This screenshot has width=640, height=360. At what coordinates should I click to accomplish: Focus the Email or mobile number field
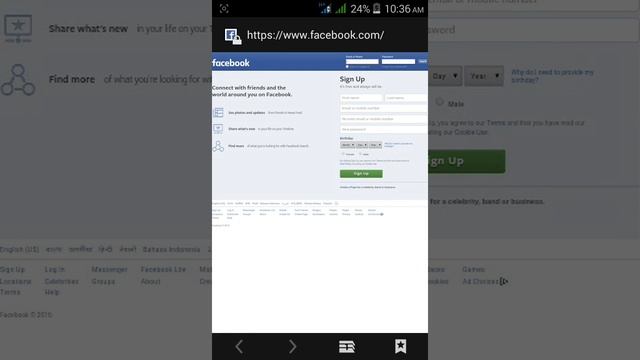pyautogui.click(x=384, y=109)
